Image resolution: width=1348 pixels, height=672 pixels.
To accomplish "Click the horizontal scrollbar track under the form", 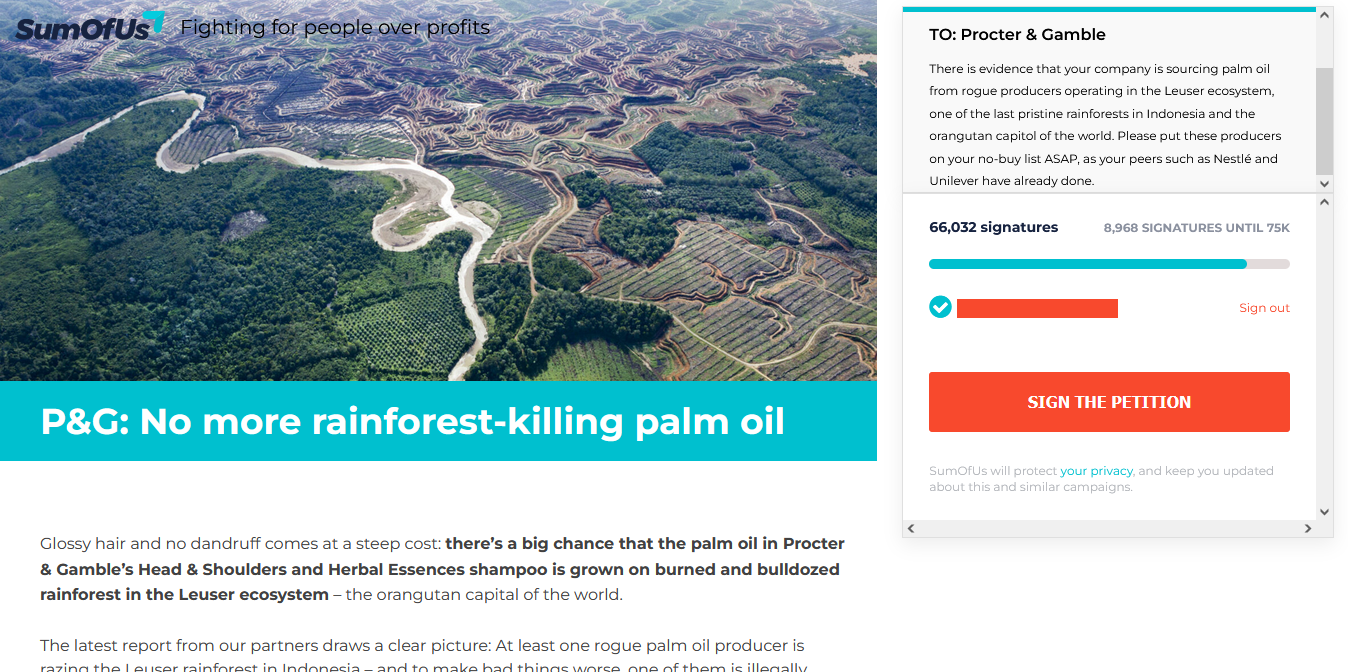I will coord(1108,528).
